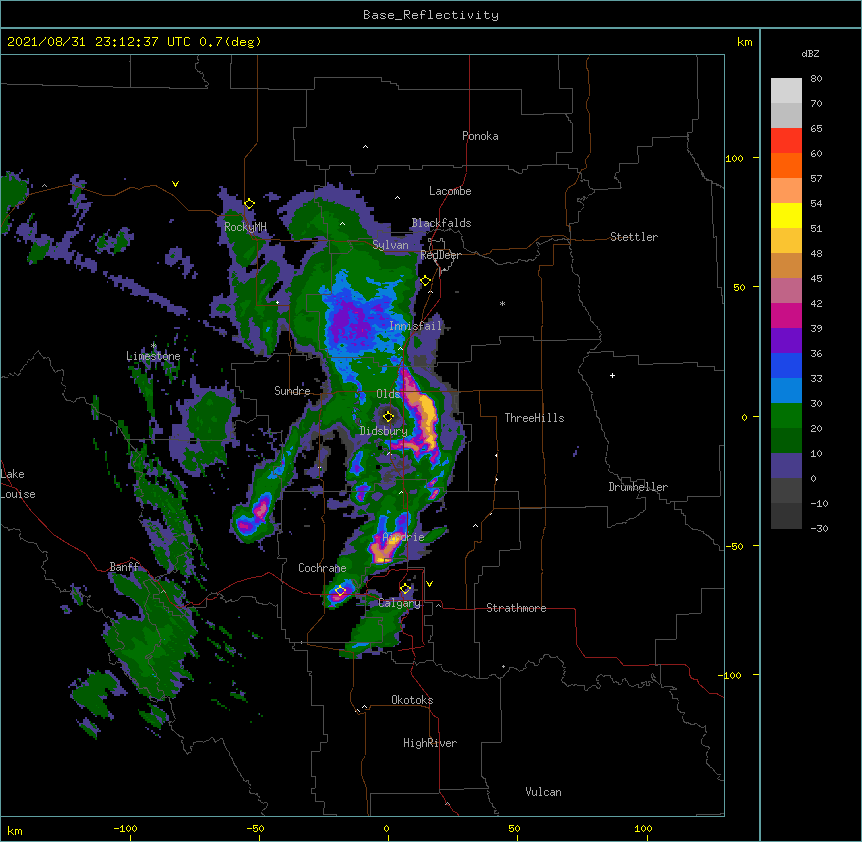Select the orange 60-57 dBZ legend swatch

(786, 165)
